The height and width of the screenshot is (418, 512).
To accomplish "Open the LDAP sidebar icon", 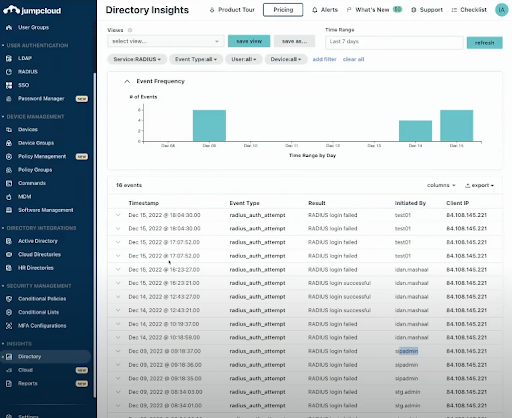I will (9, 58).
